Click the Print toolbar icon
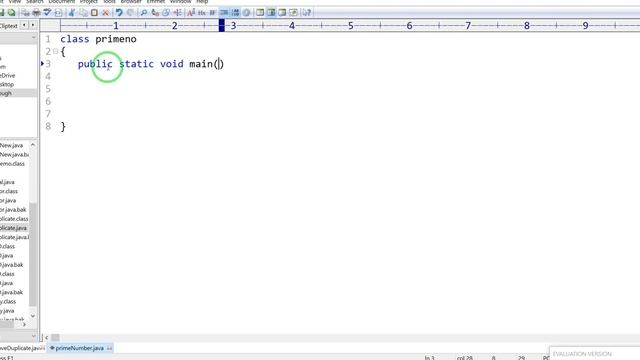 click(x=36, y=13)
